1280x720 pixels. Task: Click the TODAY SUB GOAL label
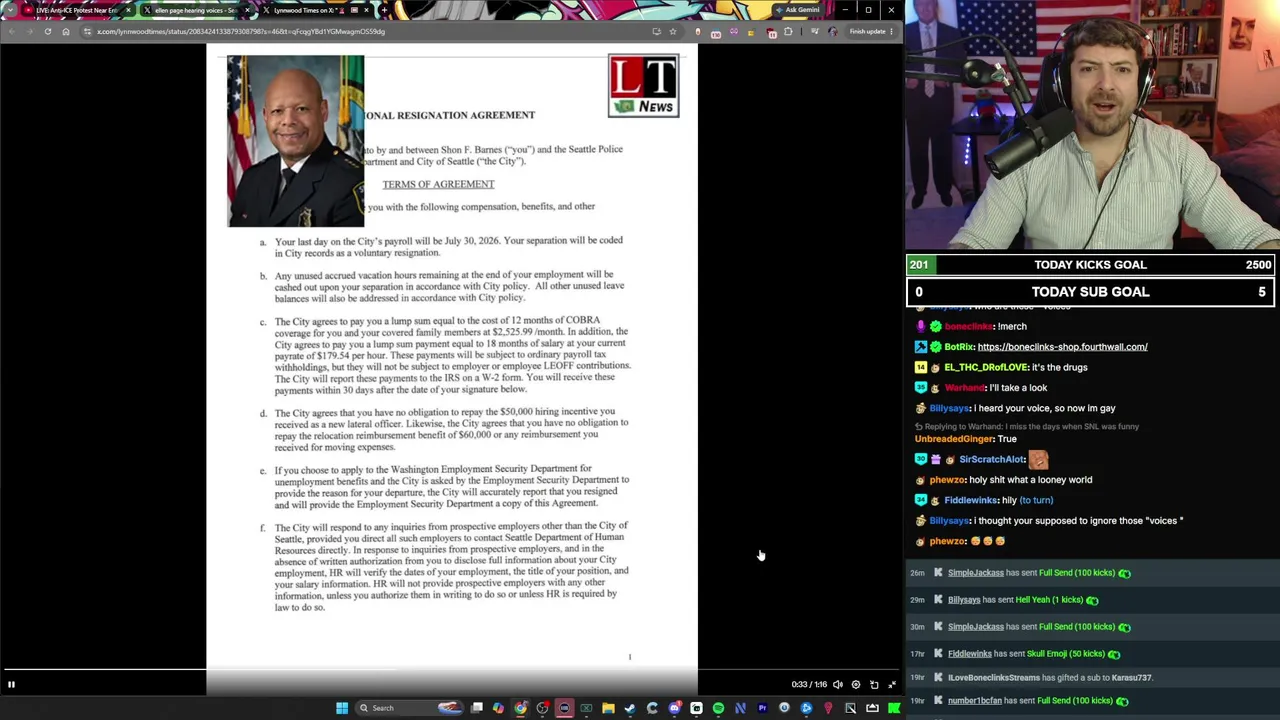[1090, 292]
